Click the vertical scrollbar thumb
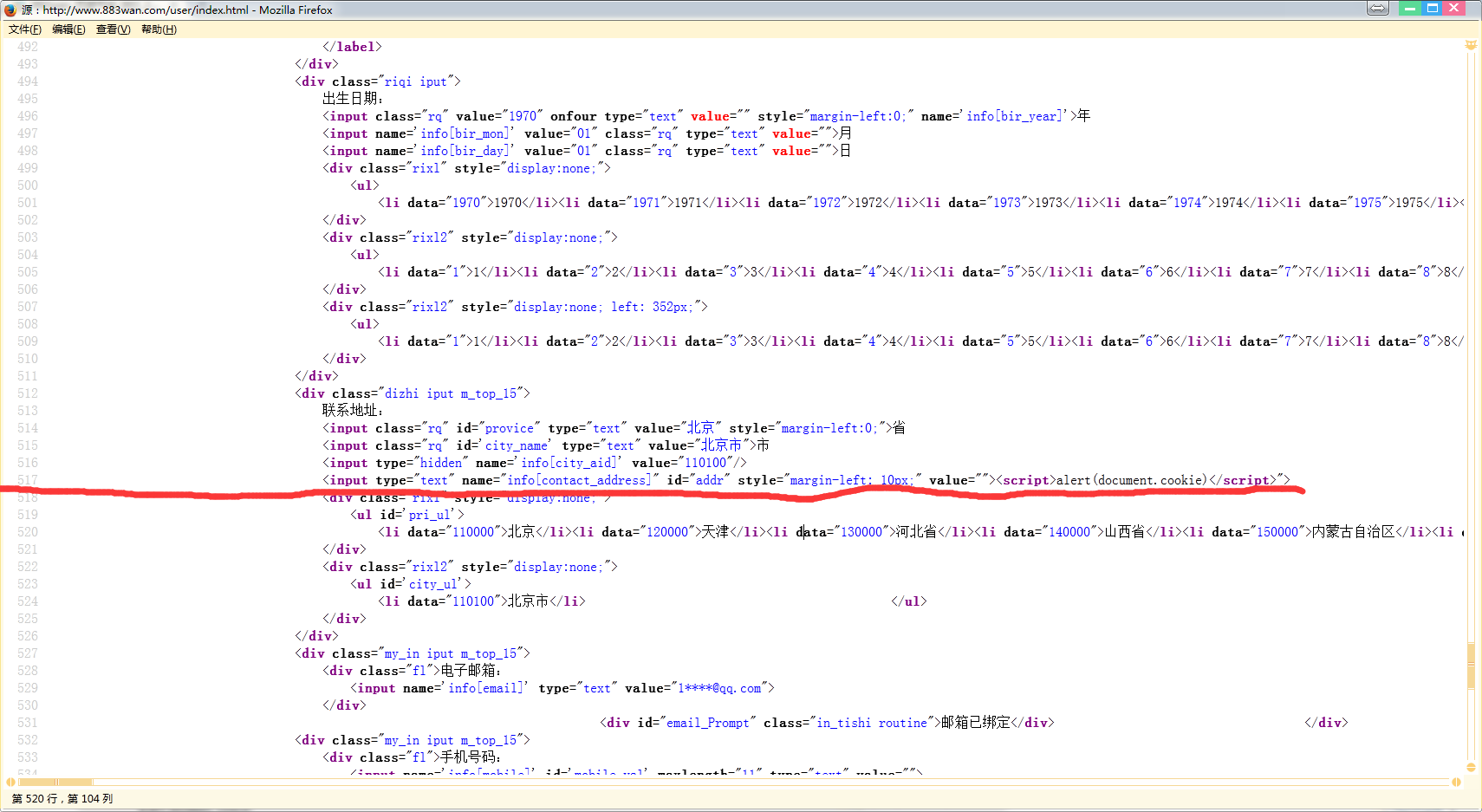The width and height of the screenshot is (1482, 812). click(x=1471, y=666)
